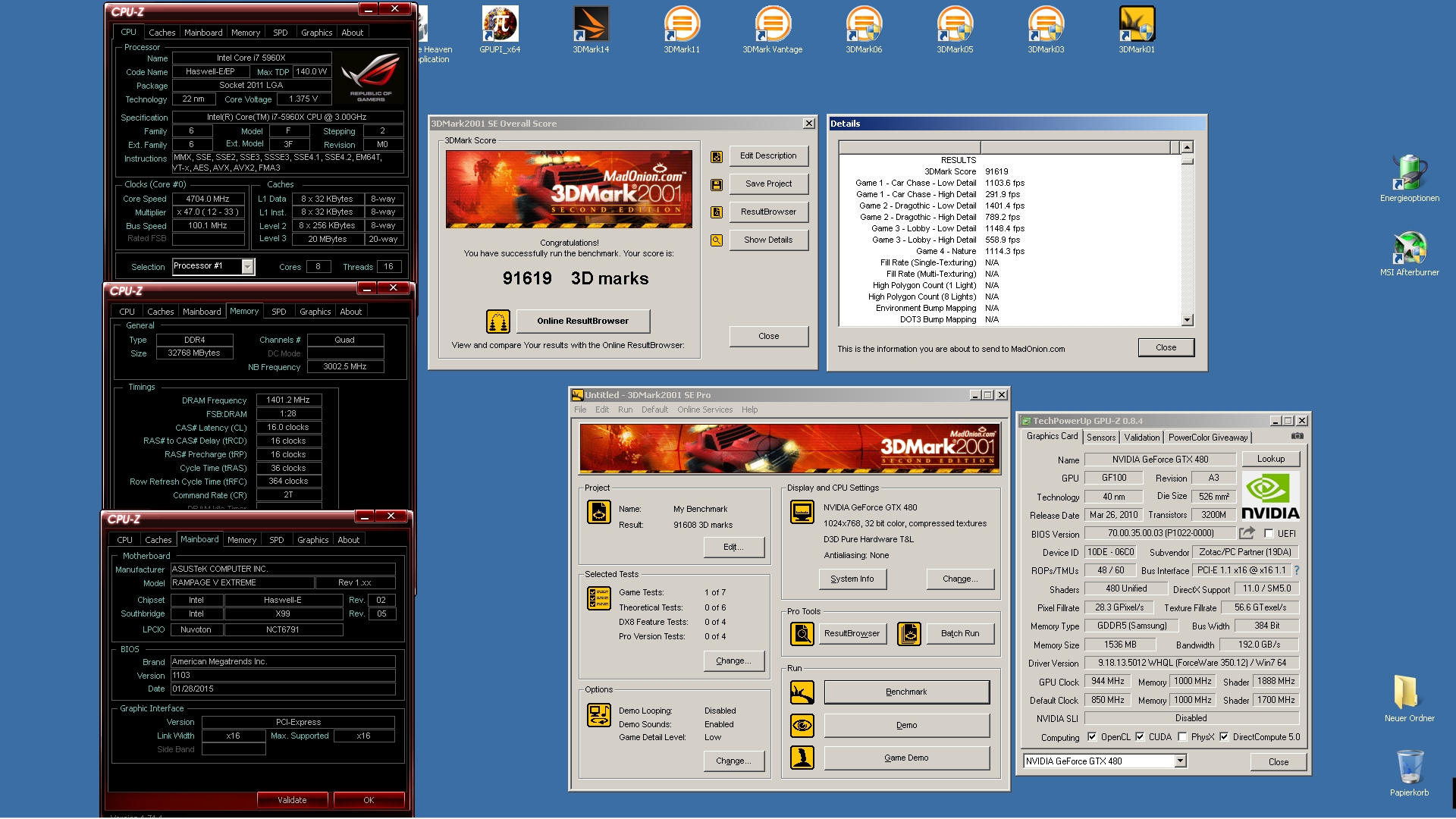Click Batch Run button

click(x=960, y=634)
